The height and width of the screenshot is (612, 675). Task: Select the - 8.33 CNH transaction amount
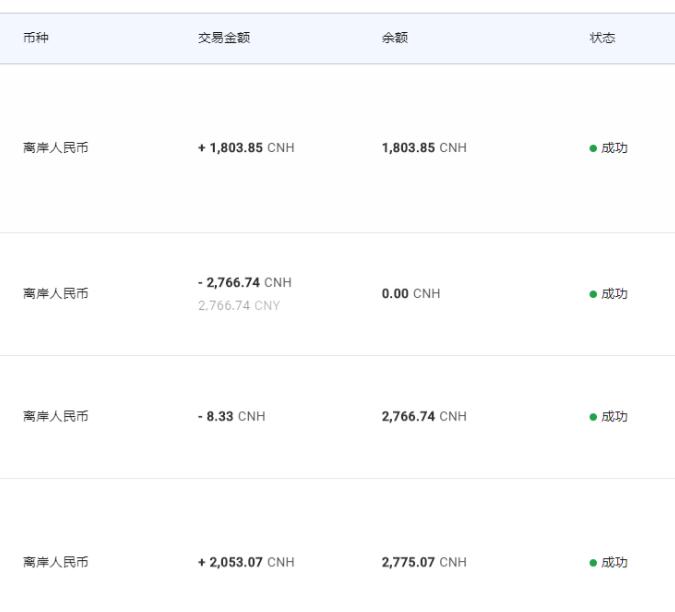click(231, 416)
